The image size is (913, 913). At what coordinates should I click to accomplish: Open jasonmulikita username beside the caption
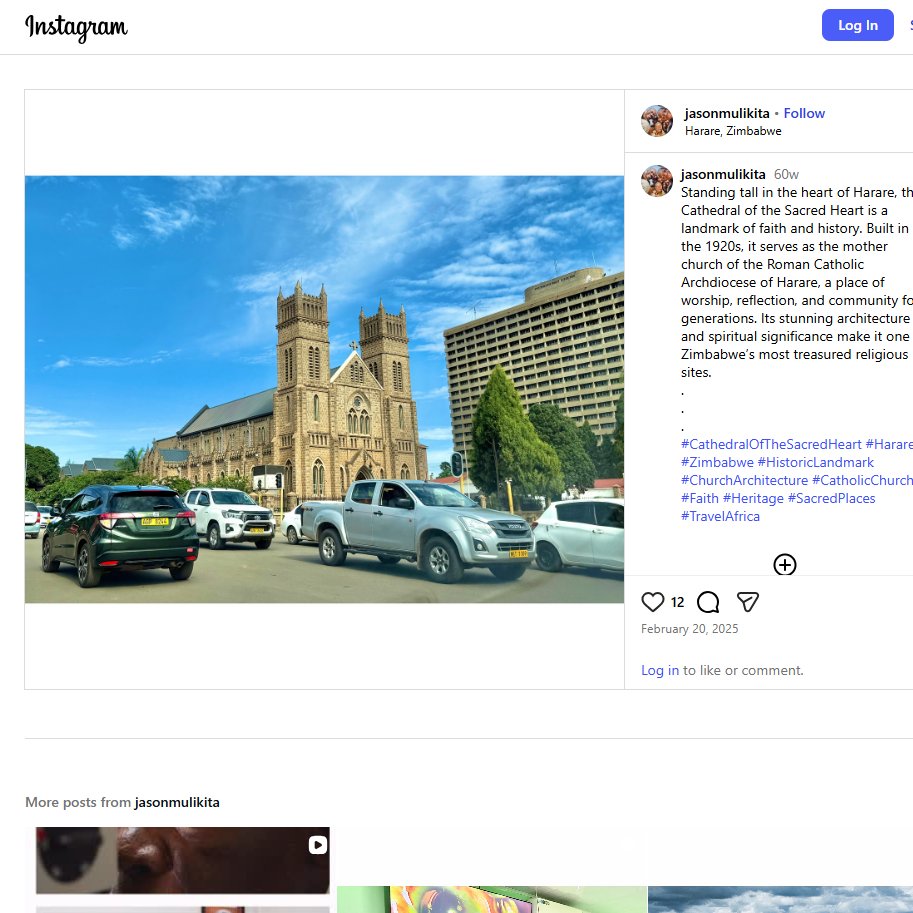tap(723, 174)
